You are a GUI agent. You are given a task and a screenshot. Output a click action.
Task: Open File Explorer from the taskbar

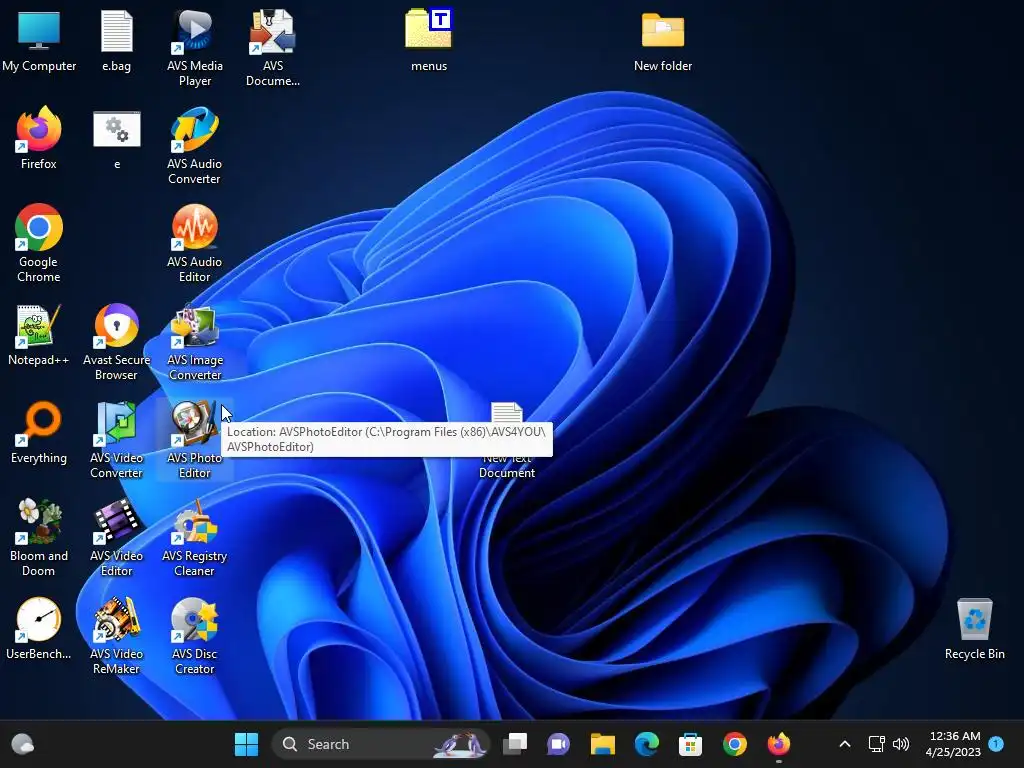coord(602,744)
